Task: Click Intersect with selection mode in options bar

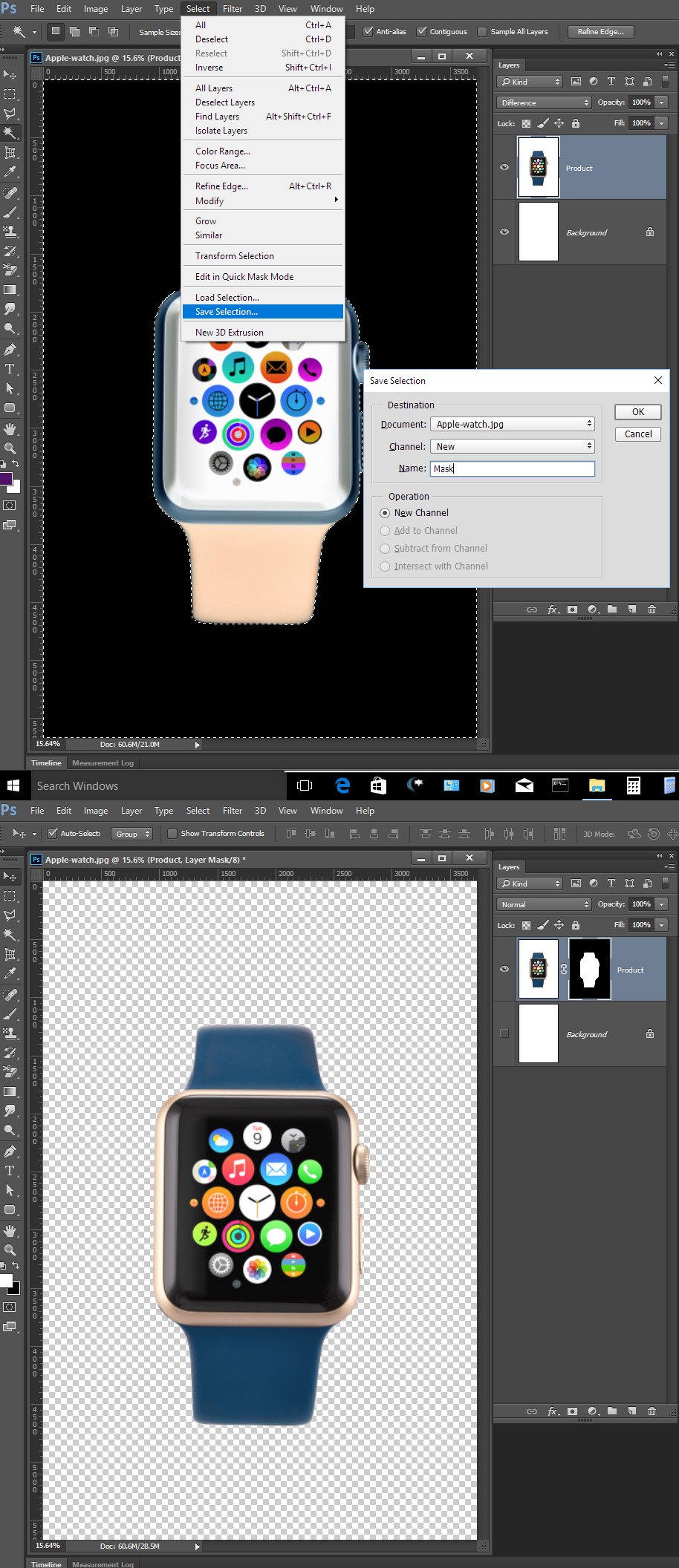Action: [x=113, y=31]
